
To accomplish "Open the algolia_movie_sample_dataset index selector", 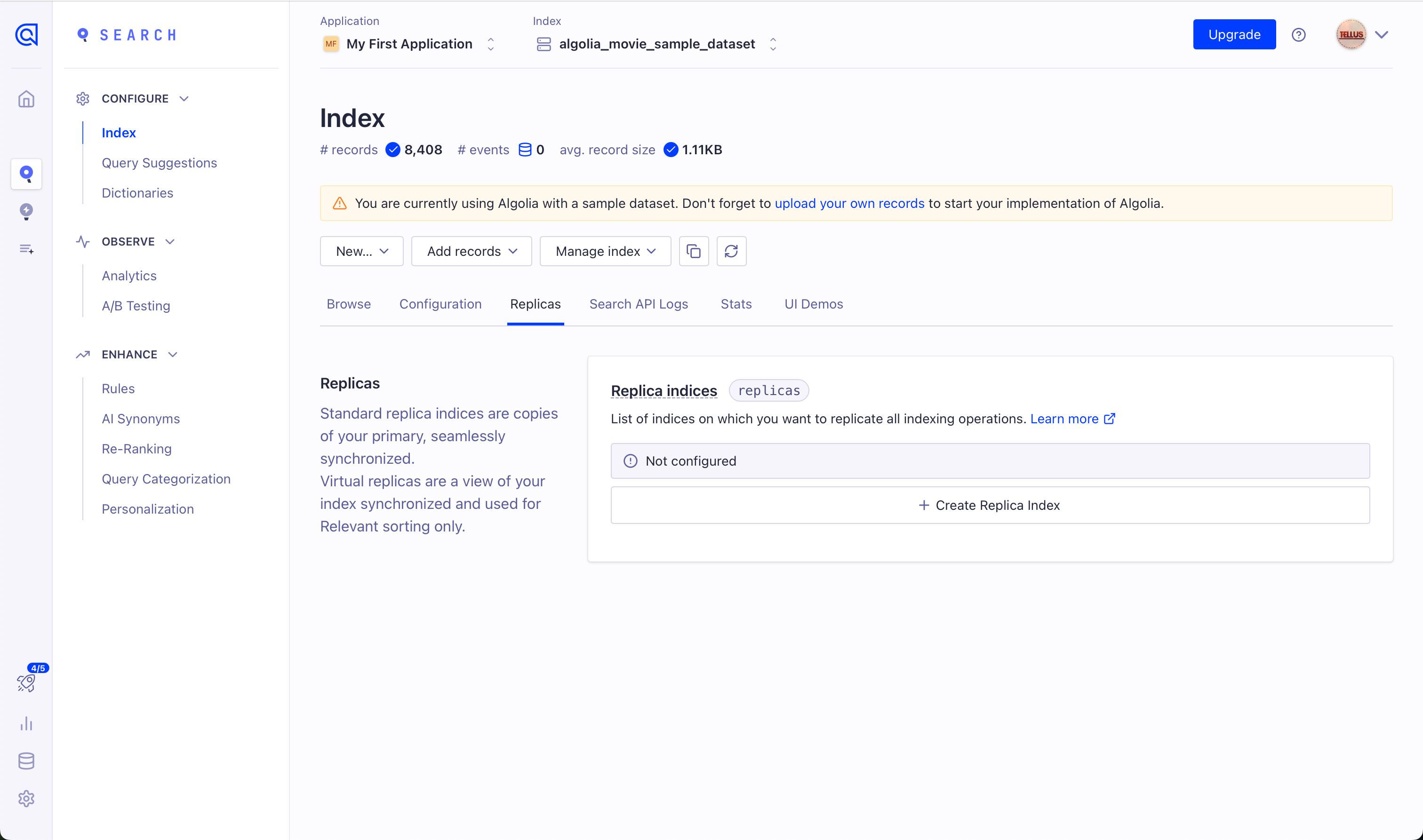I will [x=656, y=44].
